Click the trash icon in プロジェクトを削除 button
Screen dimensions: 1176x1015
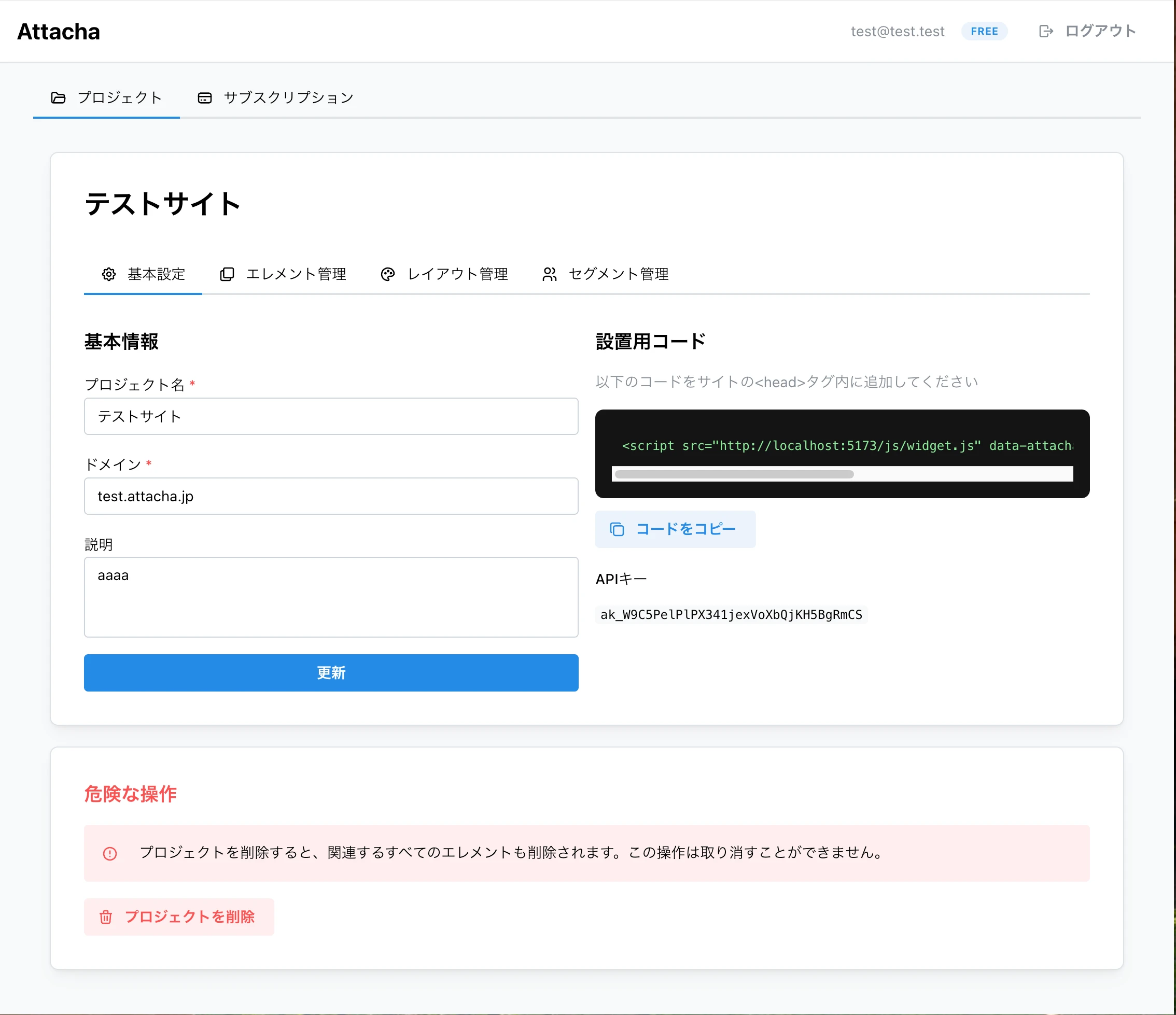[x=106, y=917]
